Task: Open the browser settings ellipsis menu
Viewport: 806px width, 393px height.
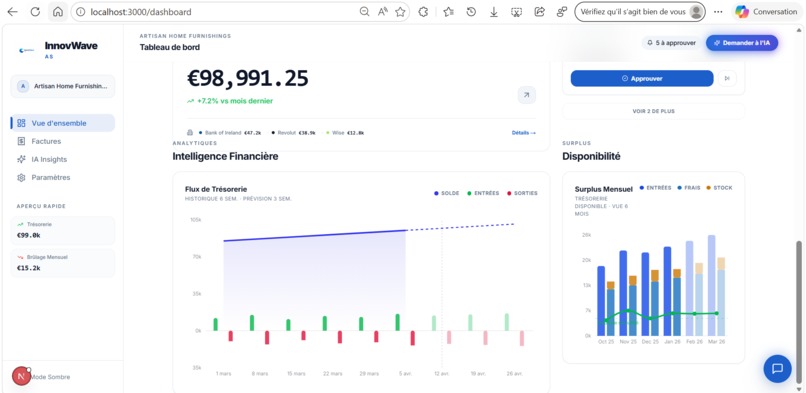Action: pos(718,12)
